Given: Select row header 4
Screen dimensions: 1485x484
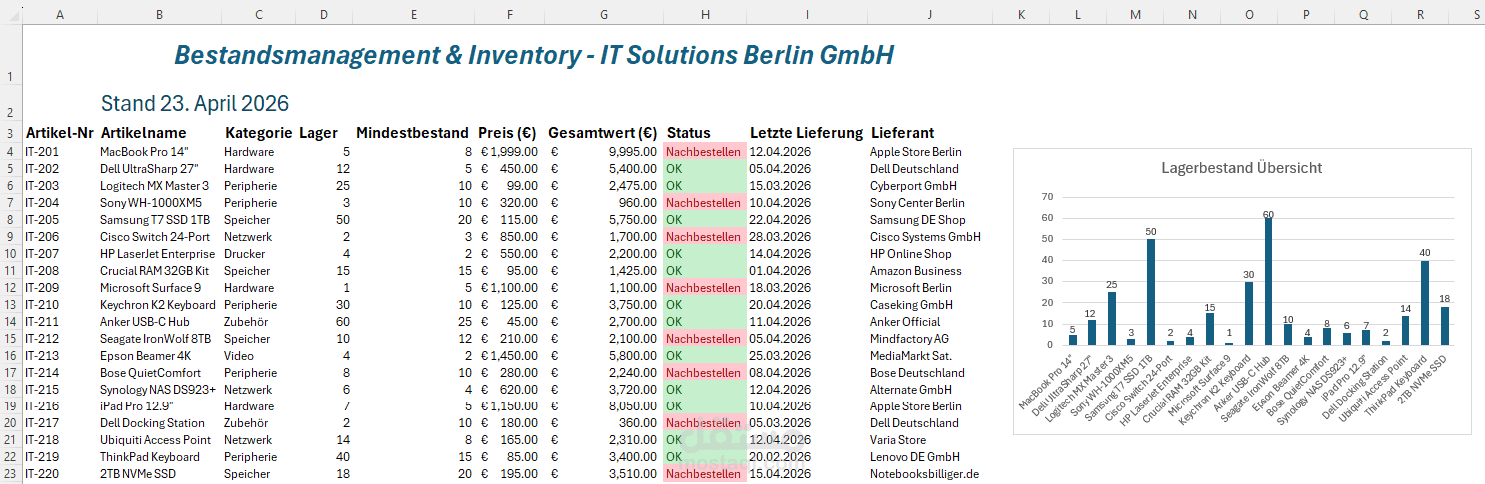Looking at the screenshot, I should click(11, 152).
